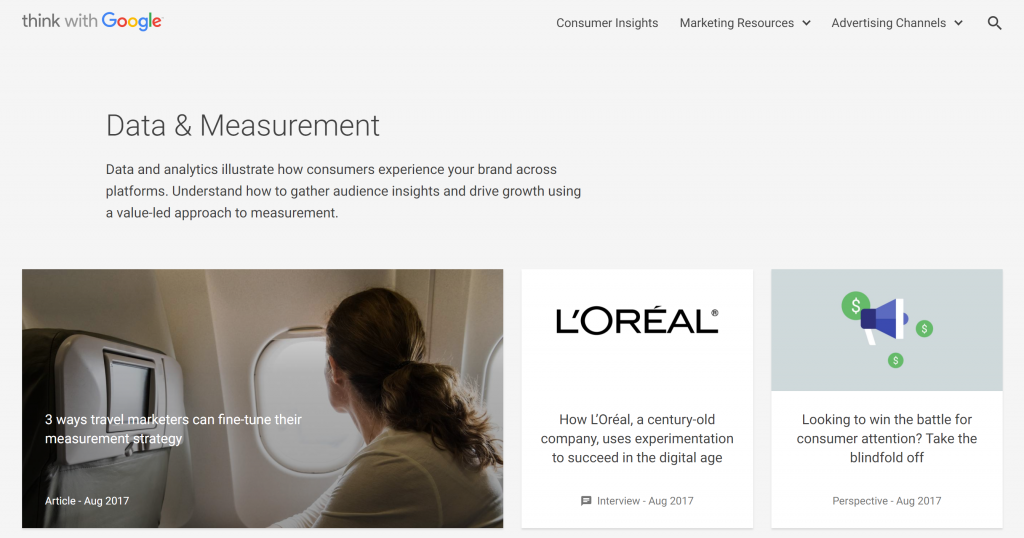Open the consumer attention blindfold article title
The image size is (1024, 538).
[886, 438]
